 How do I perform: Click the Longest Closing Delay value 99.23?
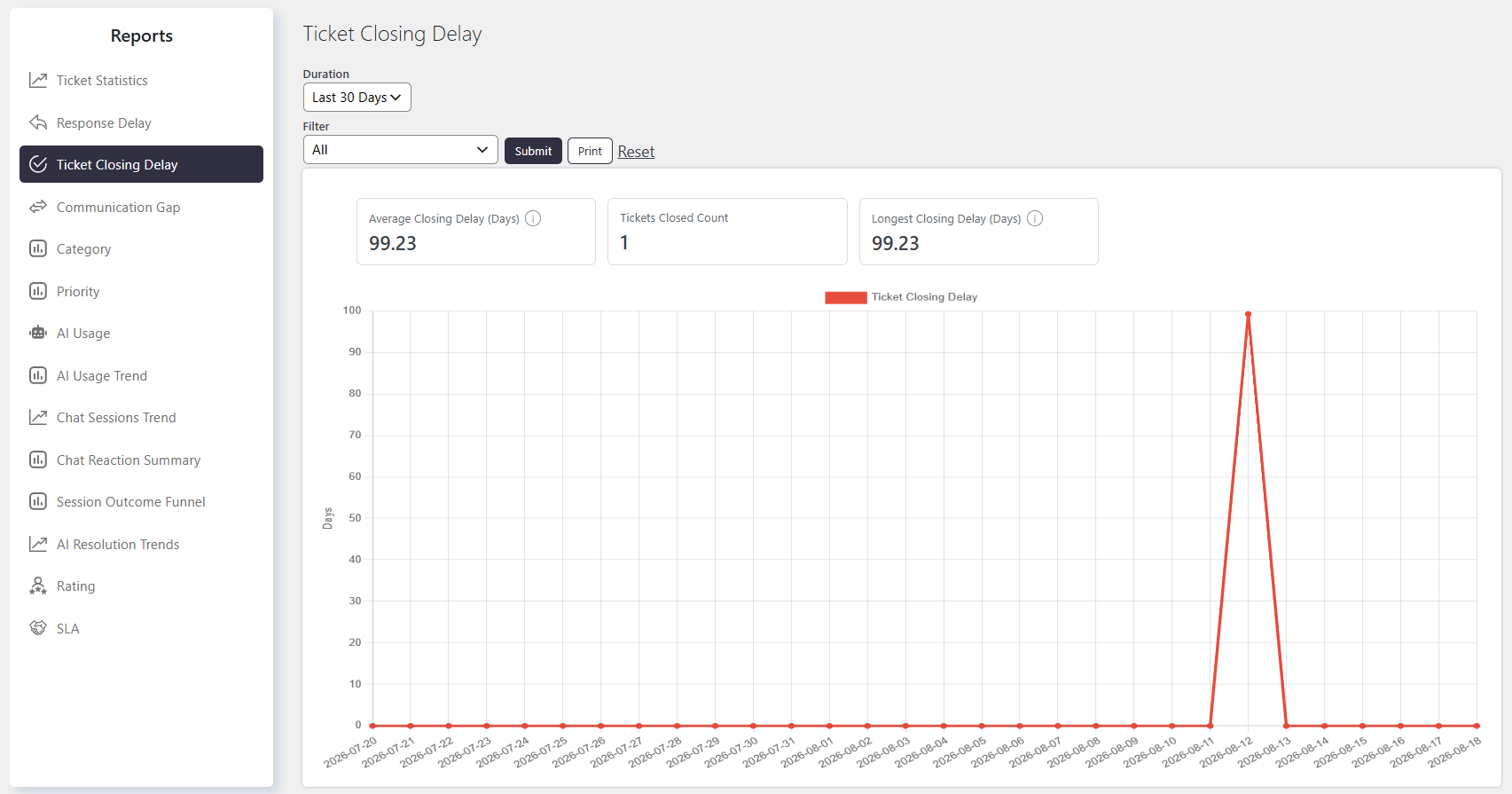[896, 243]
